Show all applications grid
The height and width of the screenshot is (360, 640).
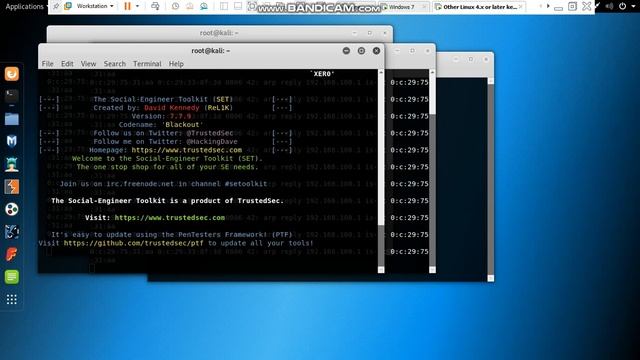coord(11,300)
